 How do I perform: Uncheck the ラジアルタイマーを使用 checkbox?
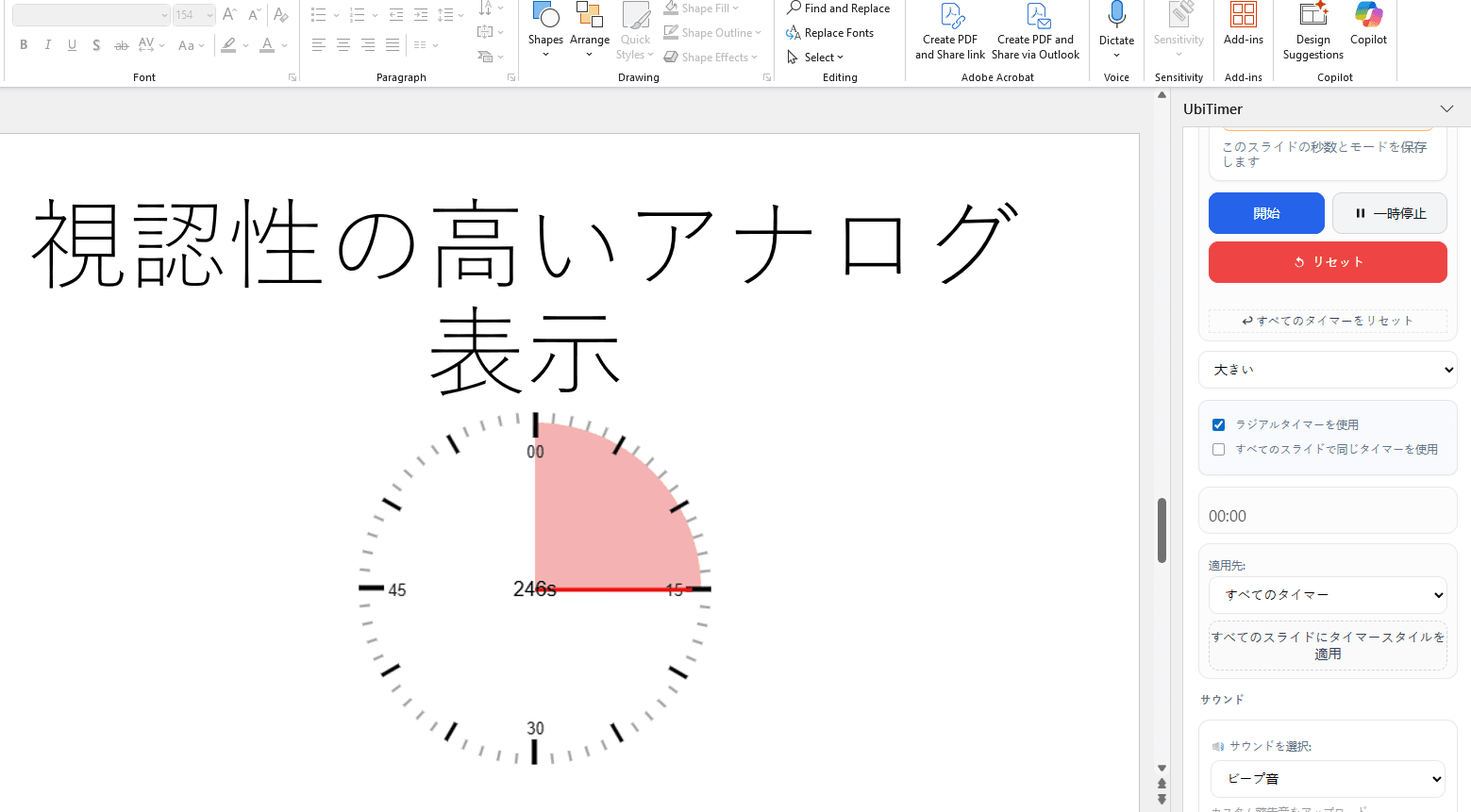(1218, 424)
